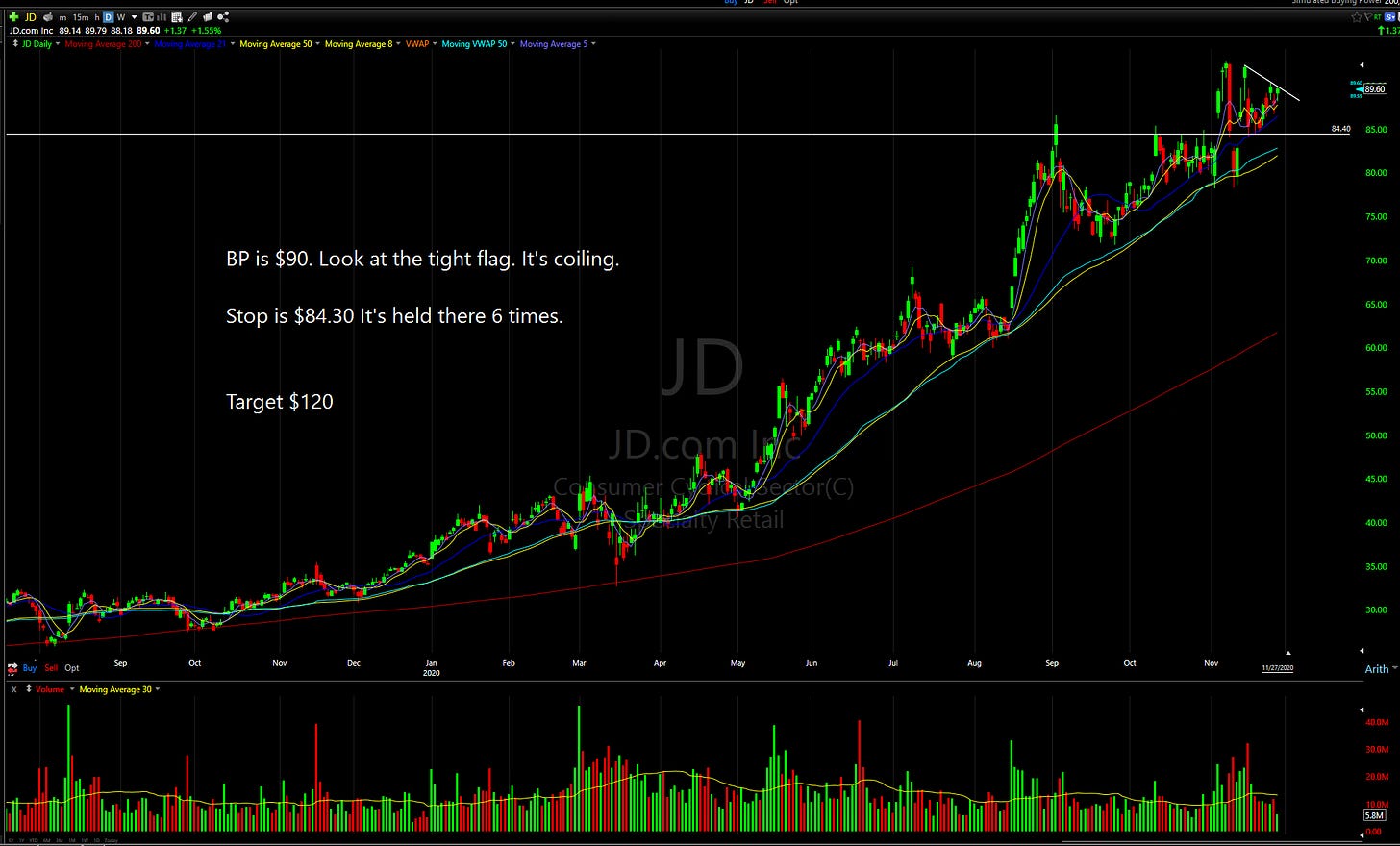Select the Daily (D) timeframe

(x=109, y=17)
